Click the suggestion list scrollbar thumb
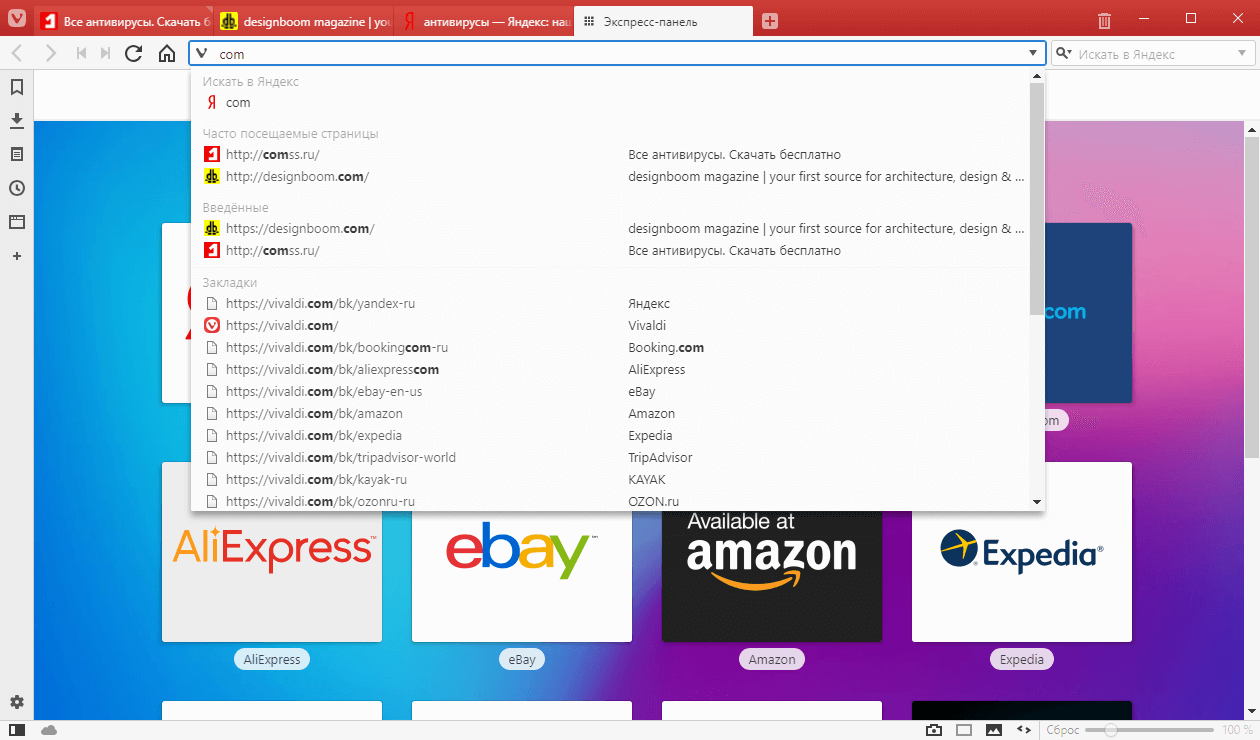This screenshot has height=740, width=1260. pos(1036,200)
